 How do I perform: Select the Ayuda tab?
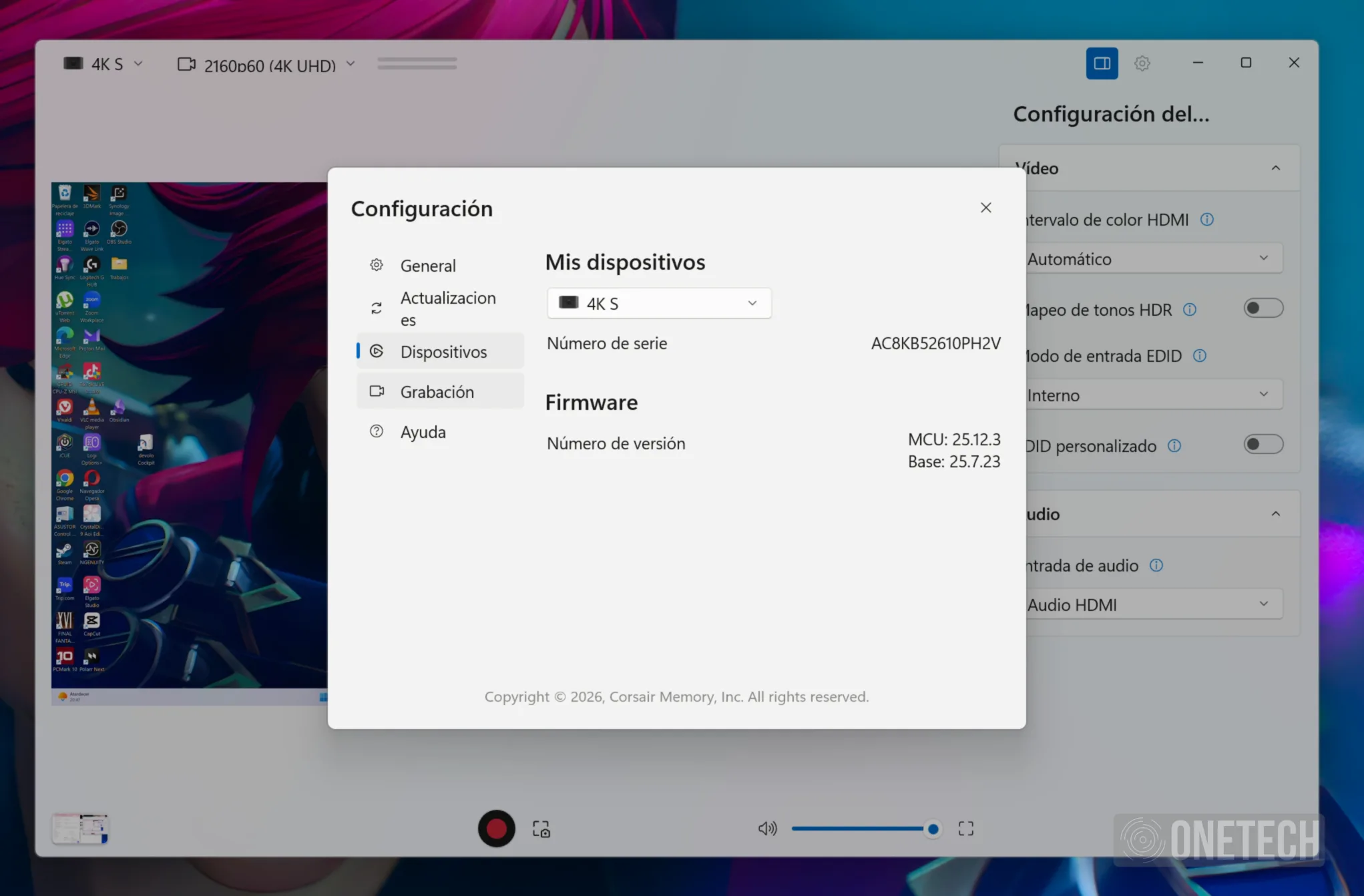[x=441, y=431]
